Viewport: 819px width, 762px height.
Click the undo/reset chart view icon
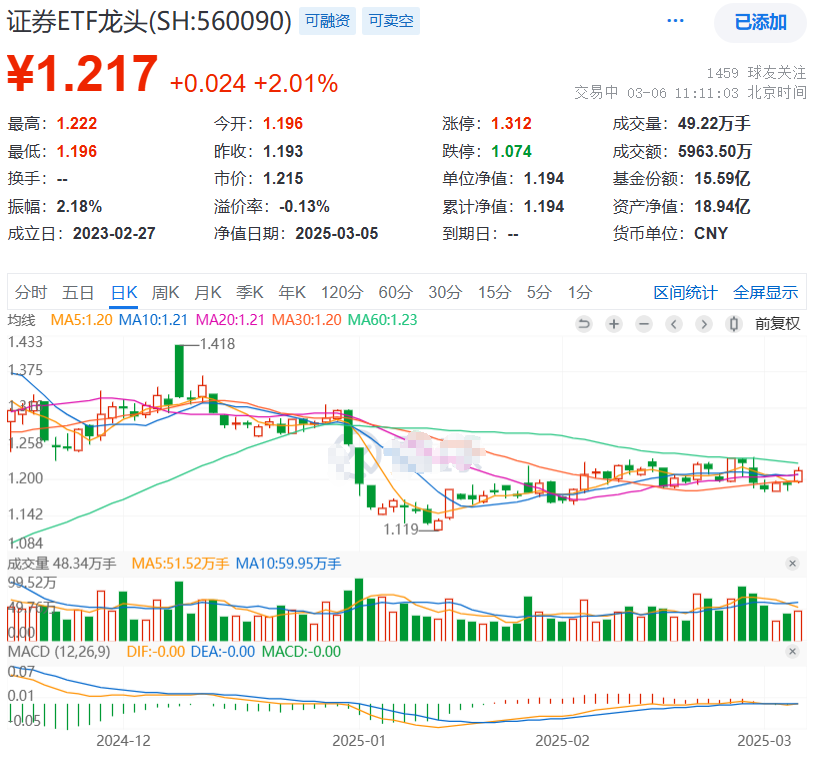[584, 323]
